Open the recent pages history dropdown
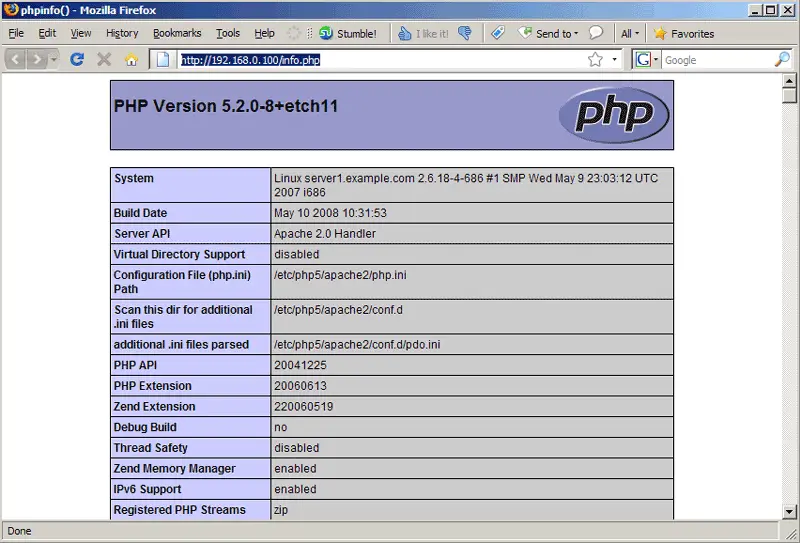 54,60
